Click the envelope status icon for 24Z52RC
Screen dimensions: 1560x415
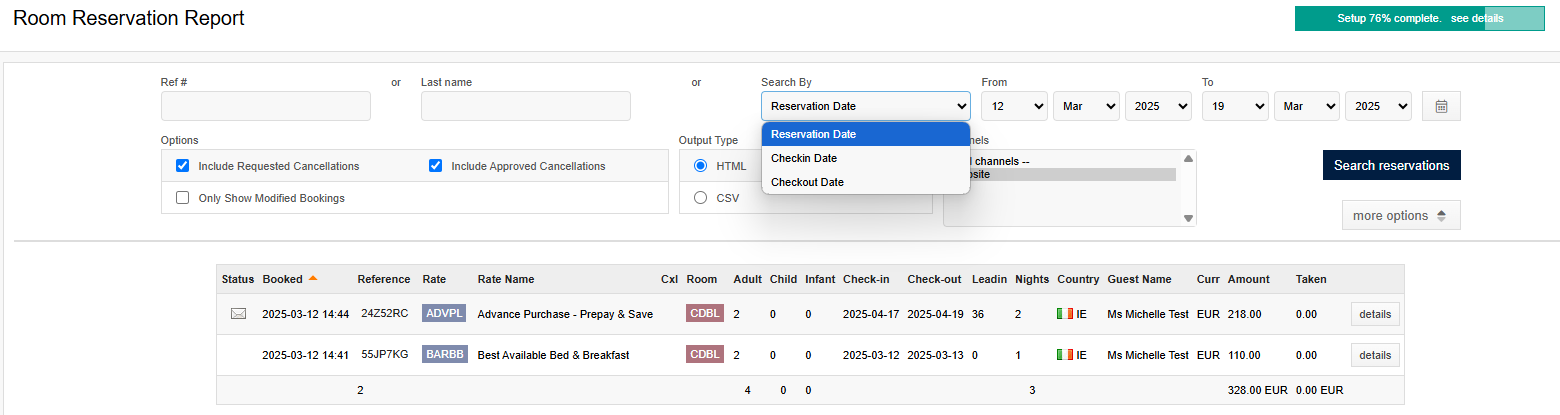pos(238,314)
